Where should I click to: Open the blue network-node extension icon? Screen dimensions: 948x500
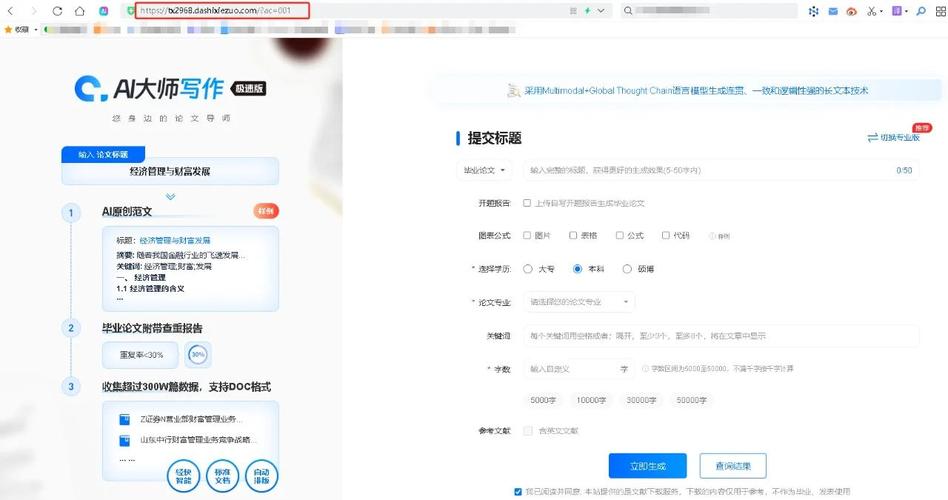[814, 11]
